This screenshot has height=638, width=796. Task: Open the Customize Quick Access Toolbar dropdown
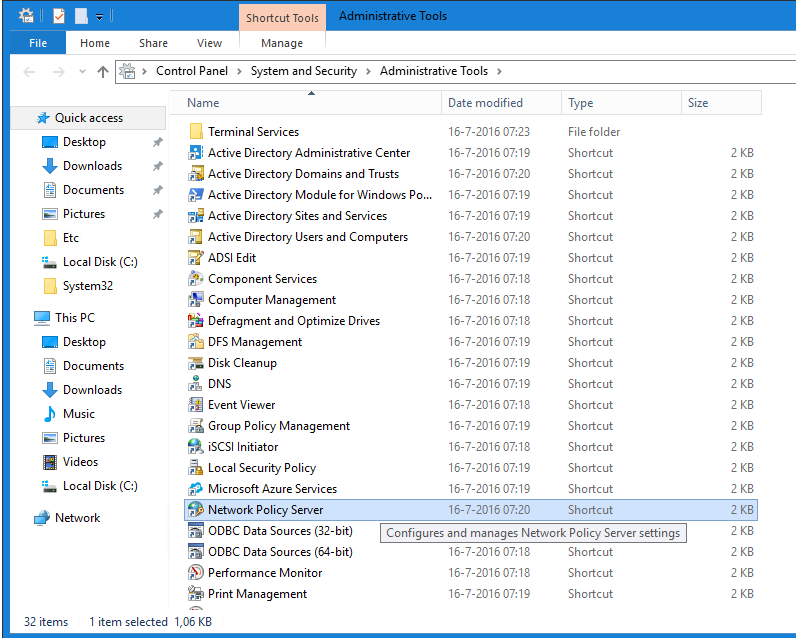click(100, 17)
